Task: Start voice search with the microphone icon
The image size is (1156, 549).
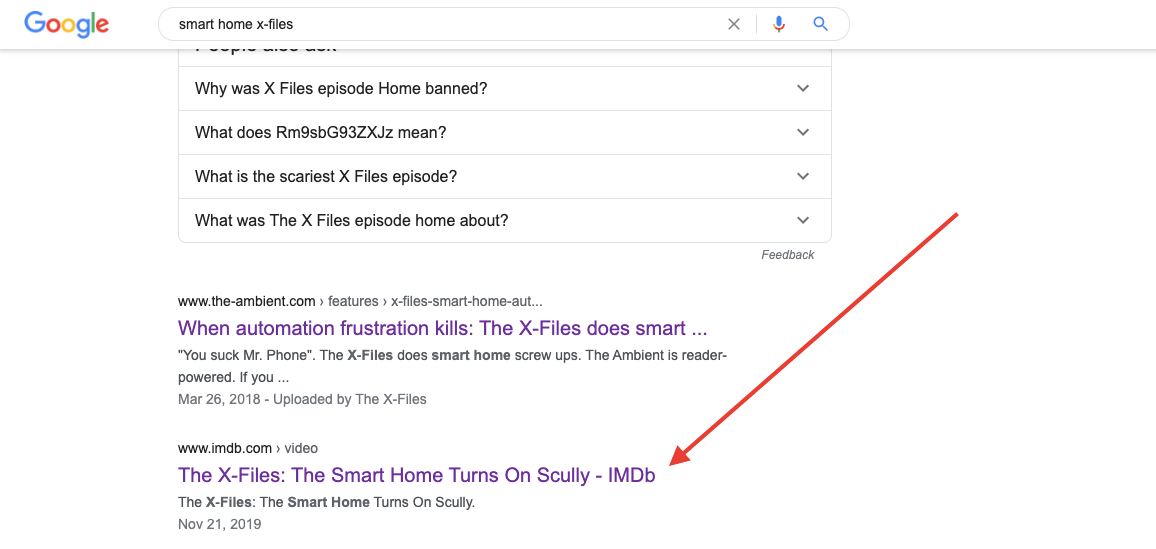Action: click(x=779, y=24)
